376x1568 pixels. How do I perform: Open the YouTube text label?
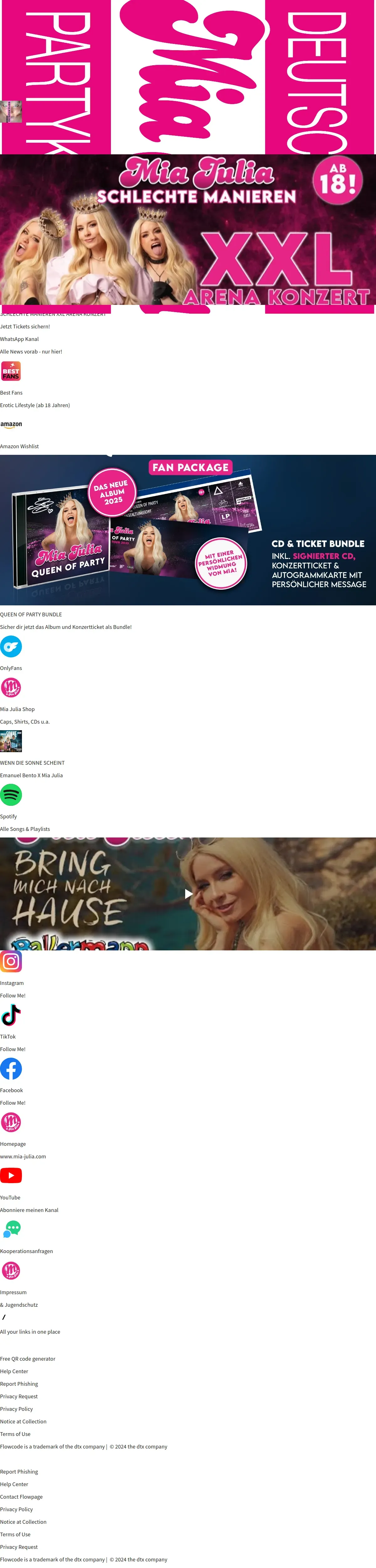point(10,1197)
